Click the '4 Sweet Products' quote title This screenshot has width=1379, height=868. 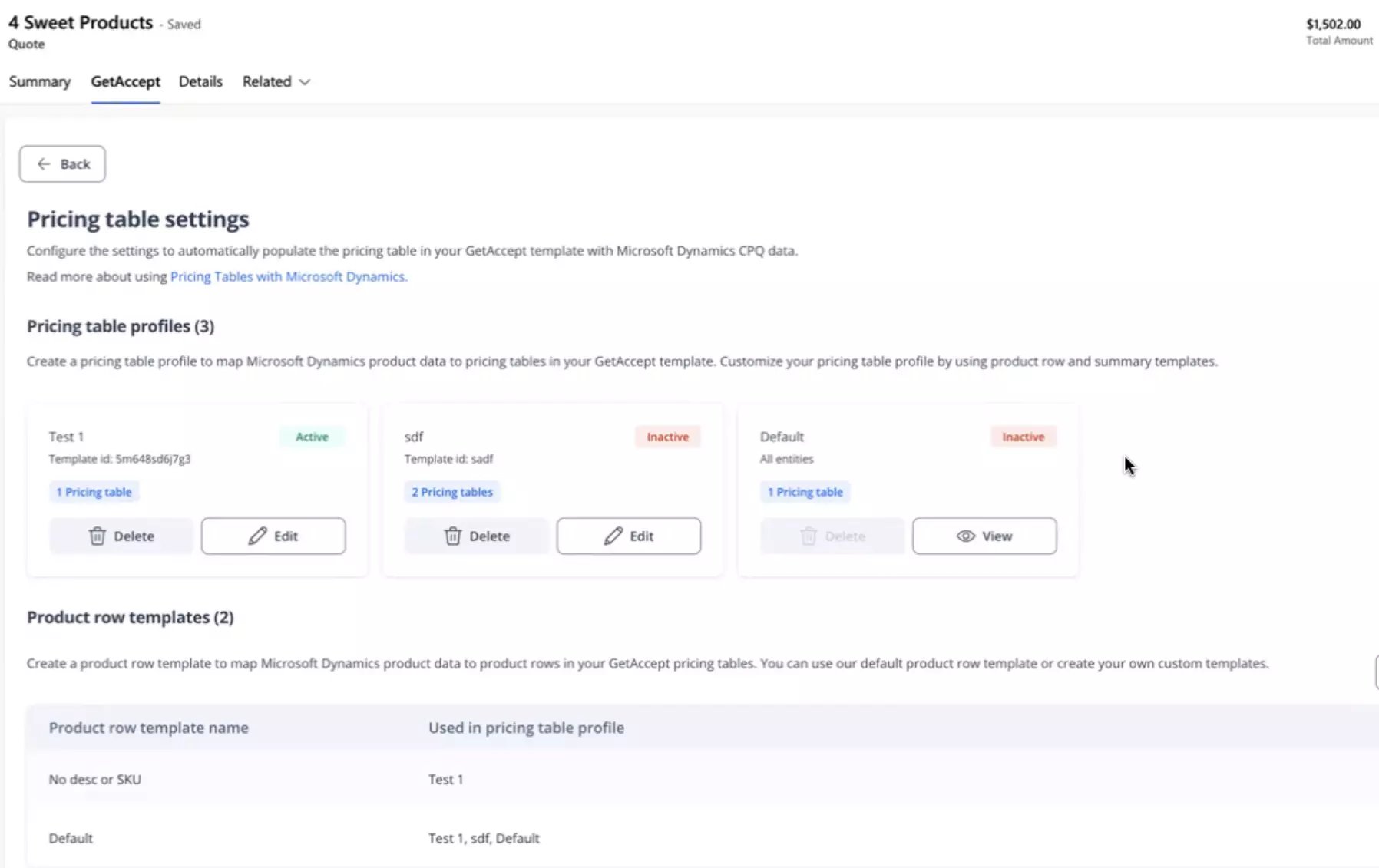[81, 23]
